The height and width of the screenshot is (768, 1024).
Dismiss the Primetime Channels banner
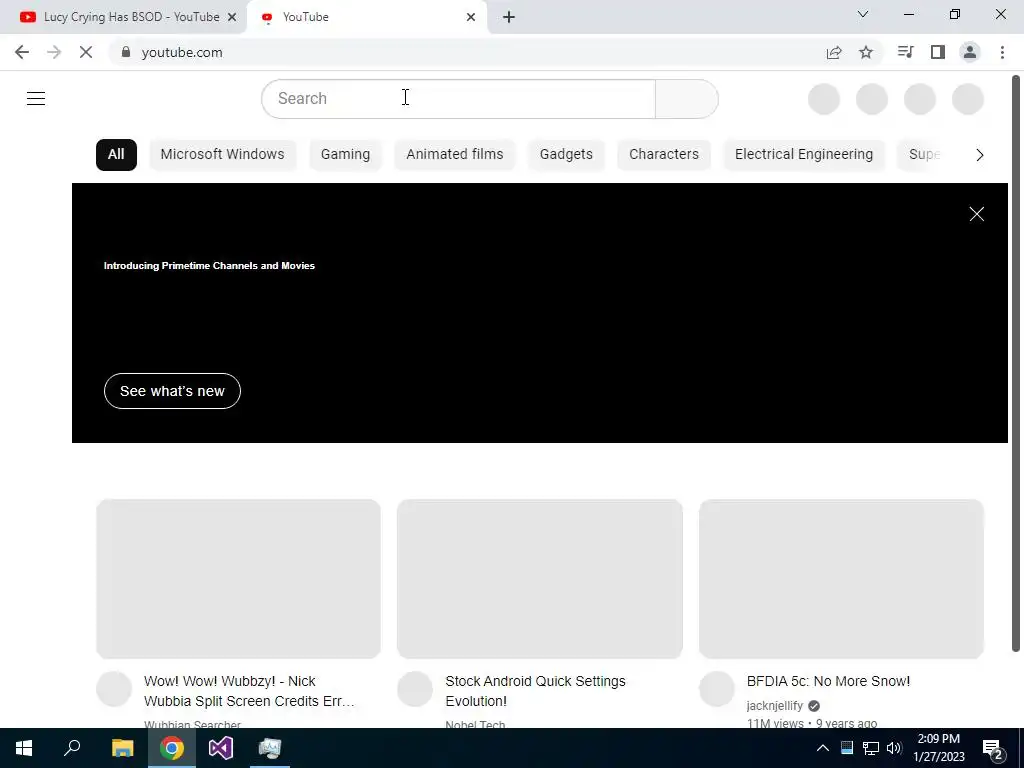click(x=976, y=214)
